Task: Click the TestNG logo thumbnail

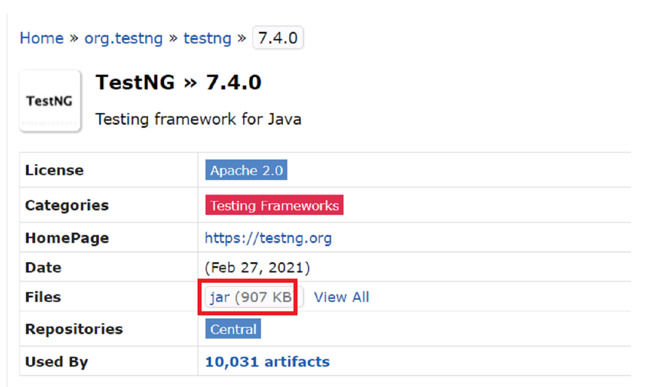Action: click(x=50, y=101)
